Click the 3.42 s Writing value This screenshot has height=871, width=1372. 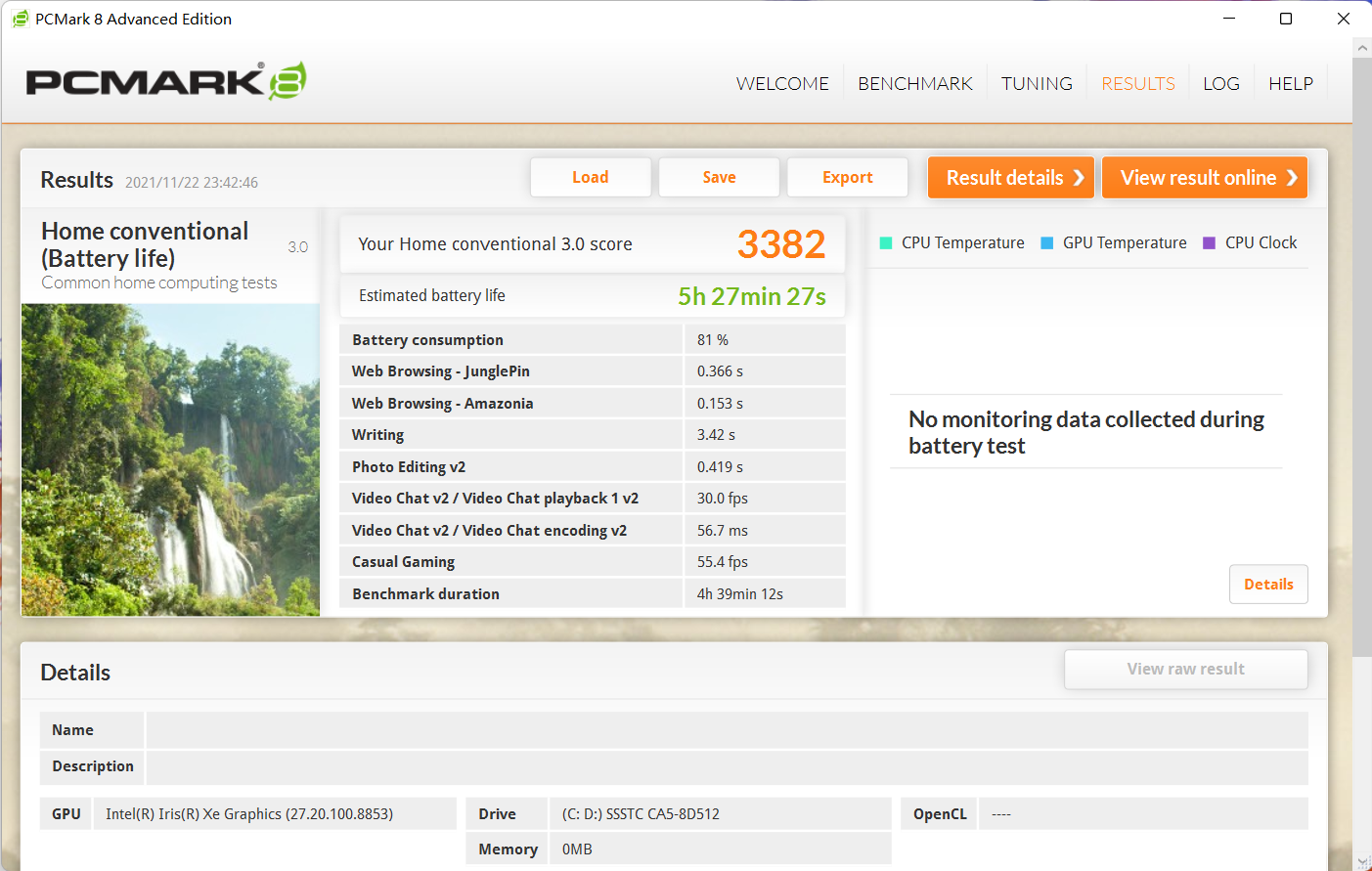(x=716, y=435)
